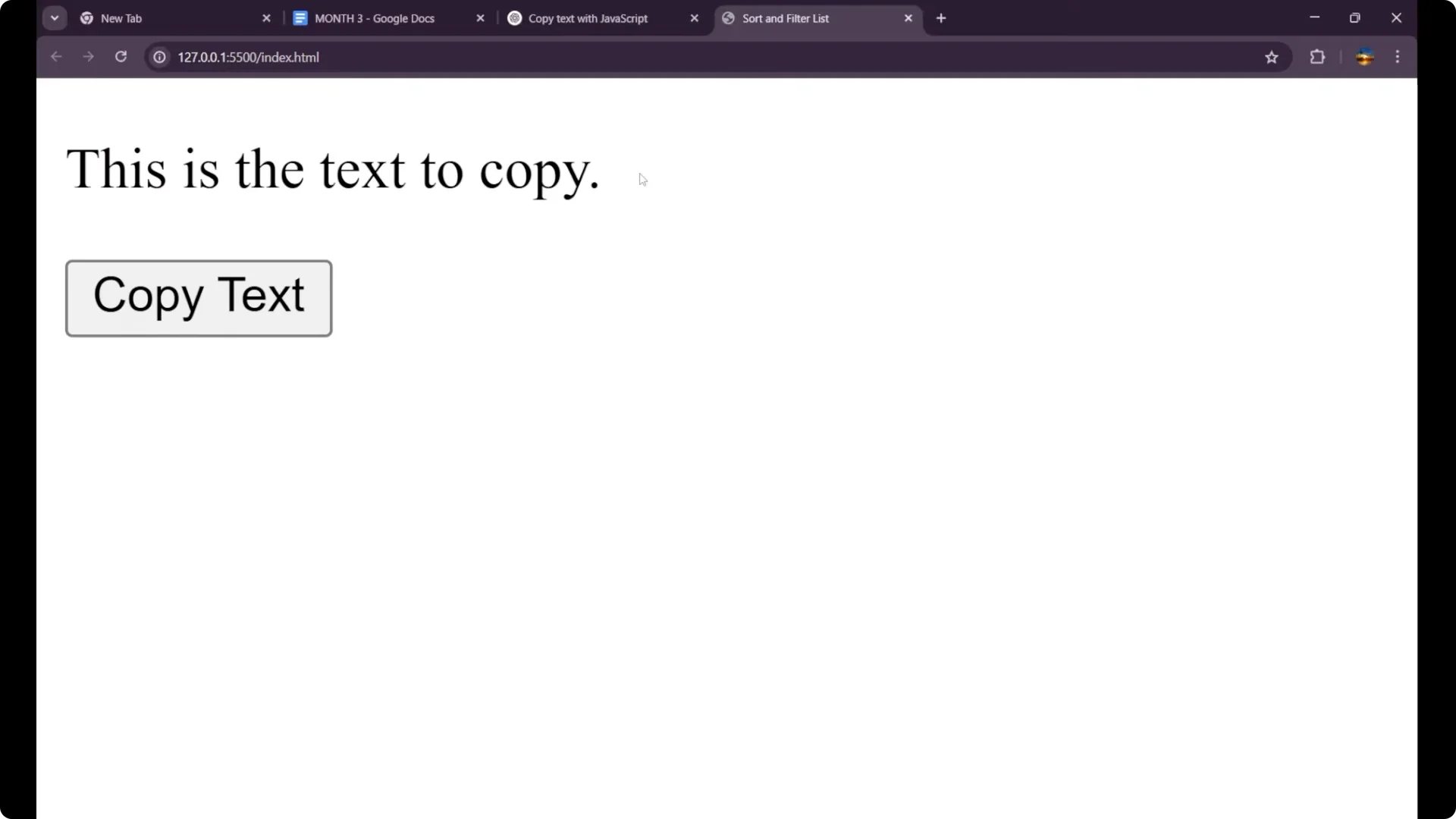Select the heading text on the page
This screenshot has width=1456, height=819.
(x=332, y=169)
